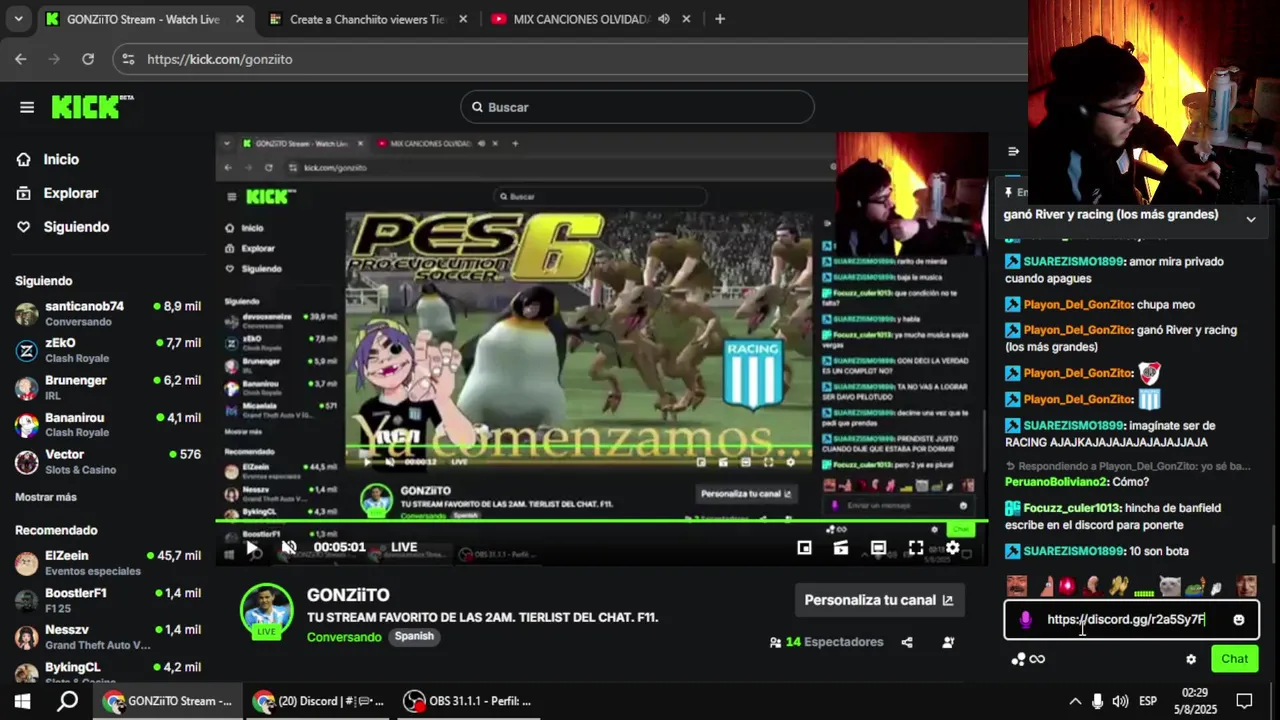Click the chat message input field
Screen dimensions: 1280x720
point(1131,620)
